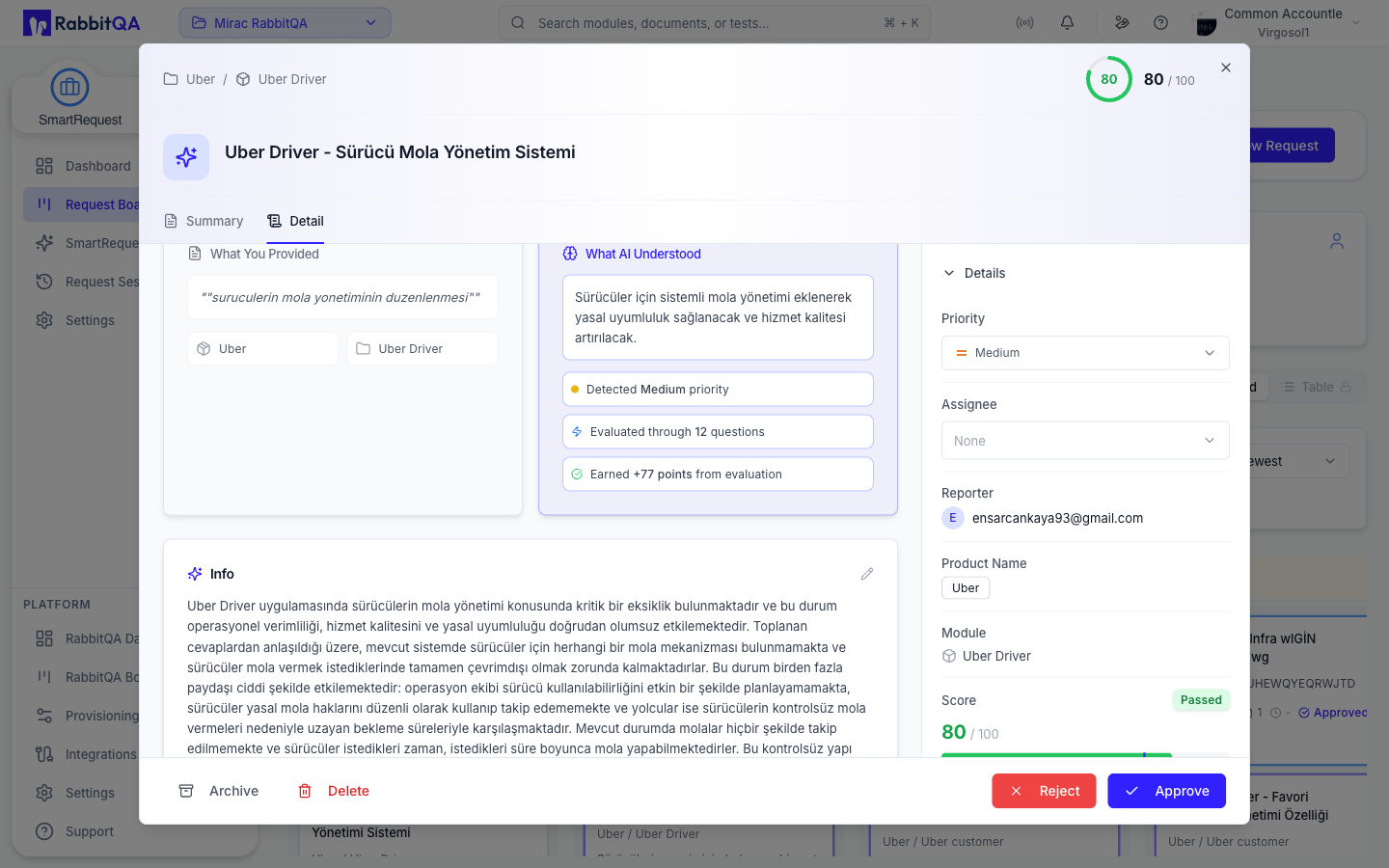Viewport: 1389px width, 868px height.
Task: Switch to the Table view behind modal
Action: [1316, 387]
